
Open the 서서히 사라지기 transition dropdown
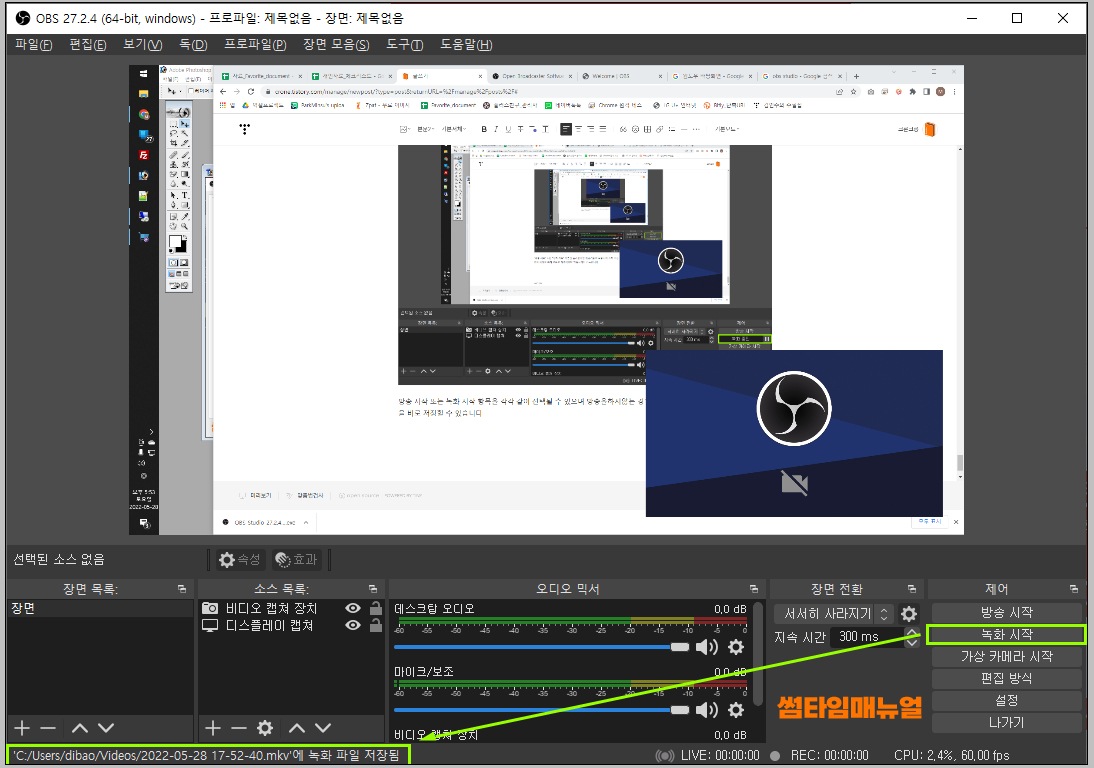pos(834,614)
